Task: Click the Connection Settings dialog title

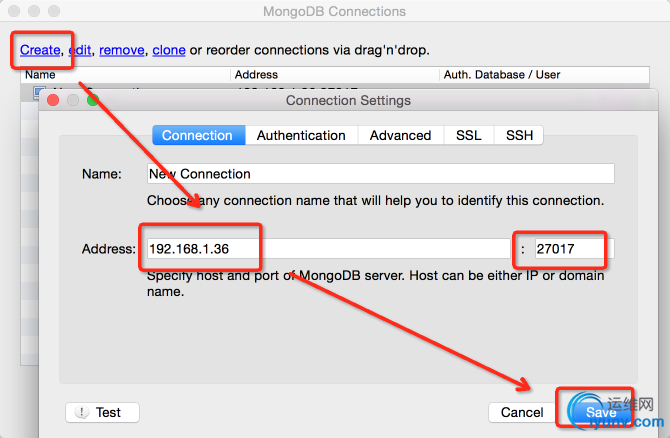Action: click(348, 100)
